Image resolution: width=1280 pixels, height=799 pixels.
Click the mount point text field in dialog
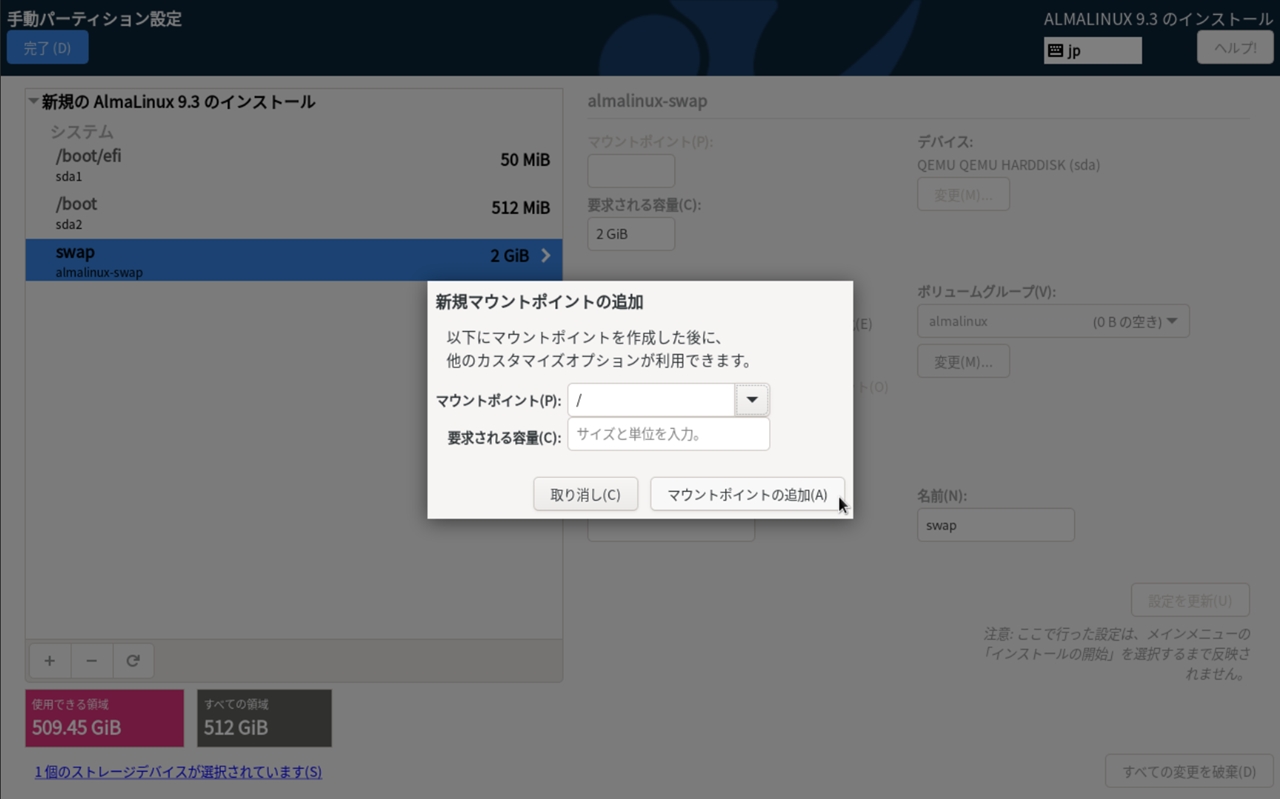click(651, 401)
